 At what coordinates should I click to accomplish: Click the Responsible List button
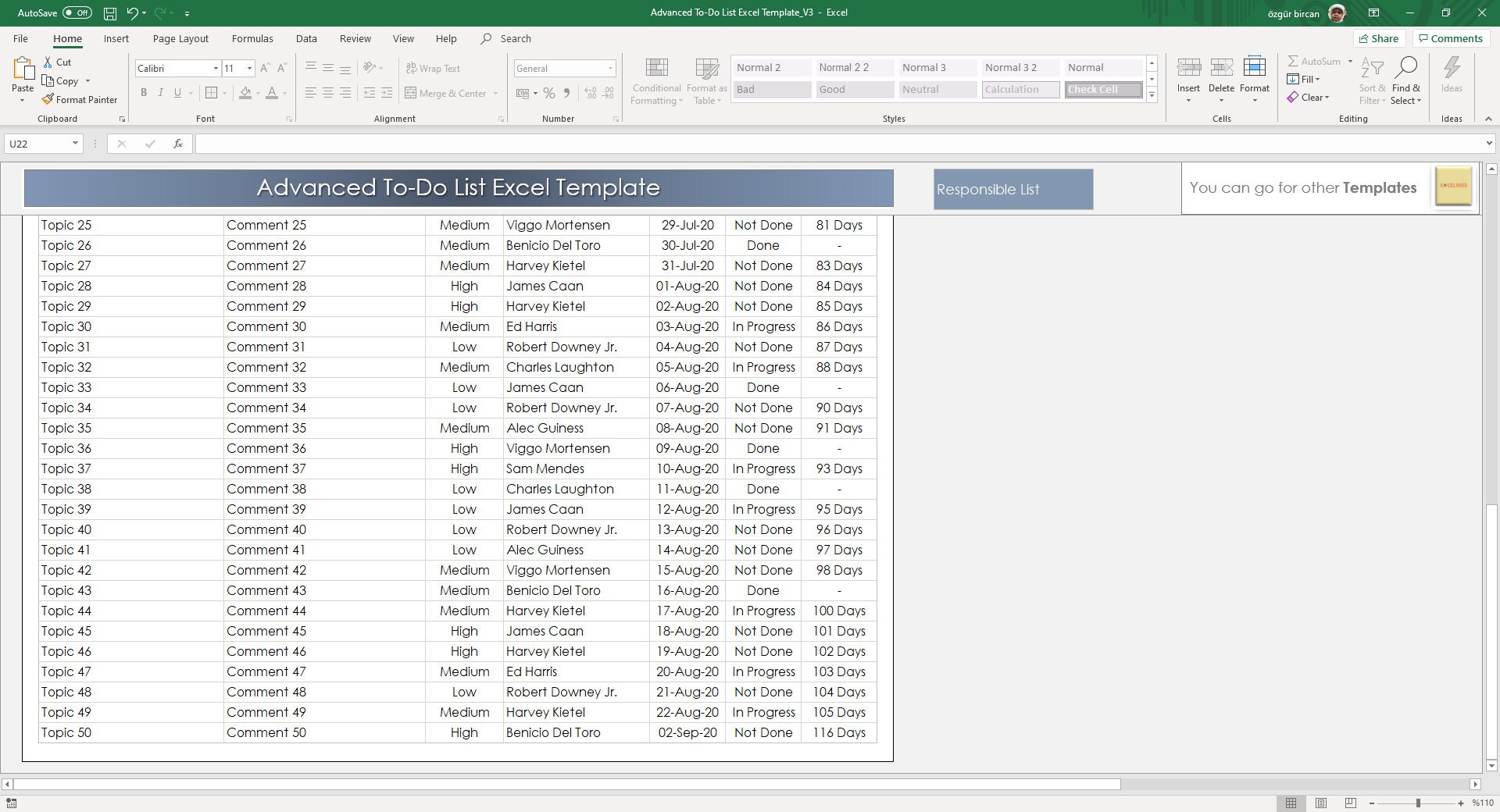tap(1012, 188)
